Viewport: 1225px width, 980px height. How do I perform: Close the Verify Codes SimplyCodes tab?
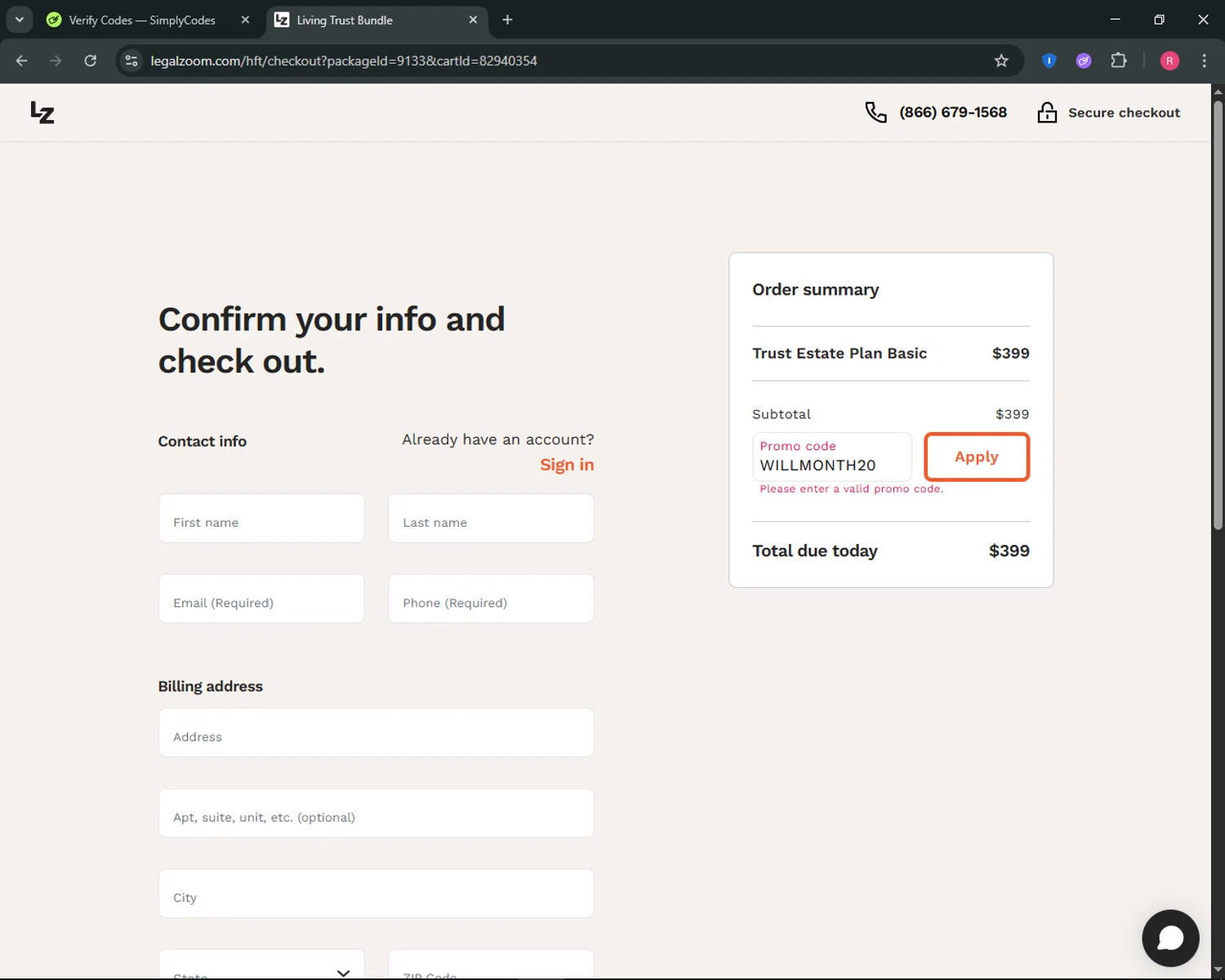pos(245,20)
